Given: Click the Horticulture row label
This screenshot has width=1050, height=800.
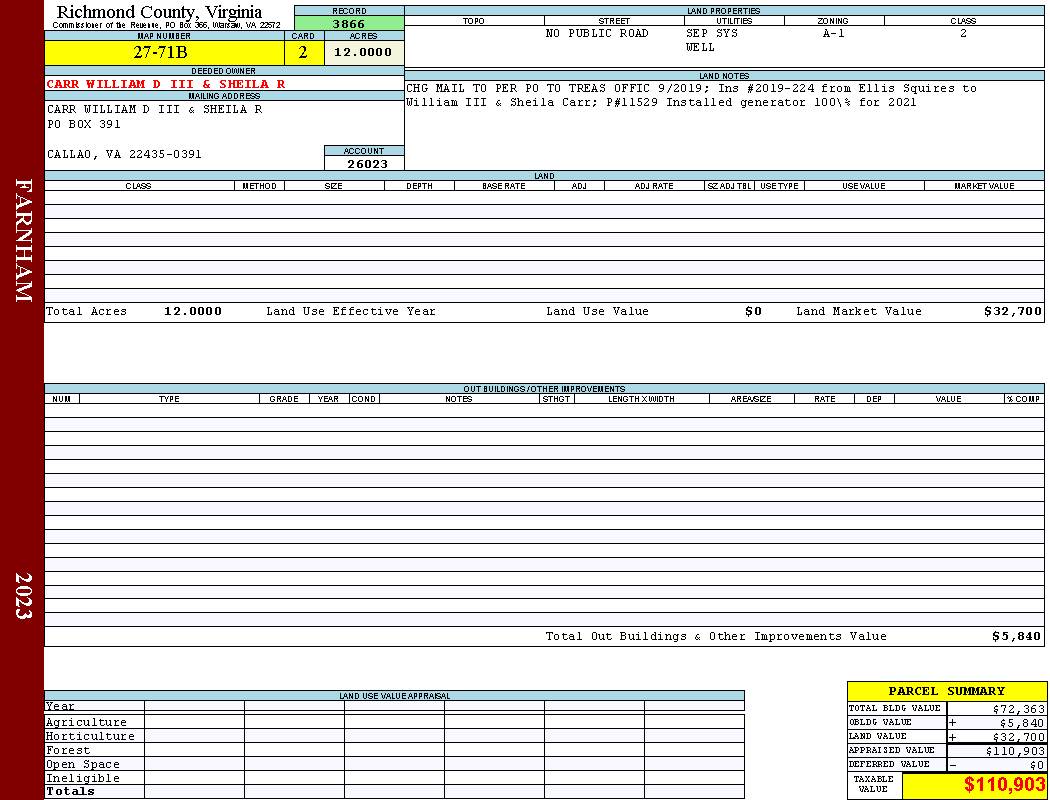Looking at the screenshot, I should 90,736.
